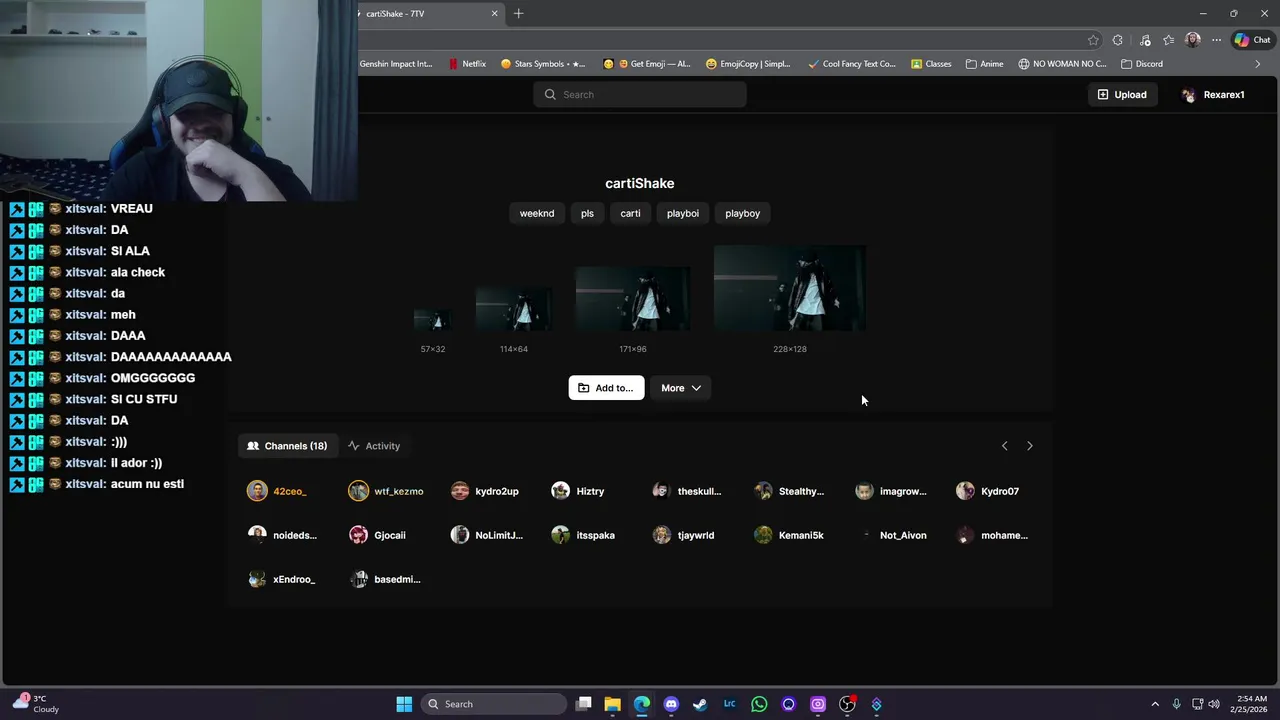This screenshot has height=720, width=1280.
Task: Open the Classes bookmark folder
Action: coord(931,64)
